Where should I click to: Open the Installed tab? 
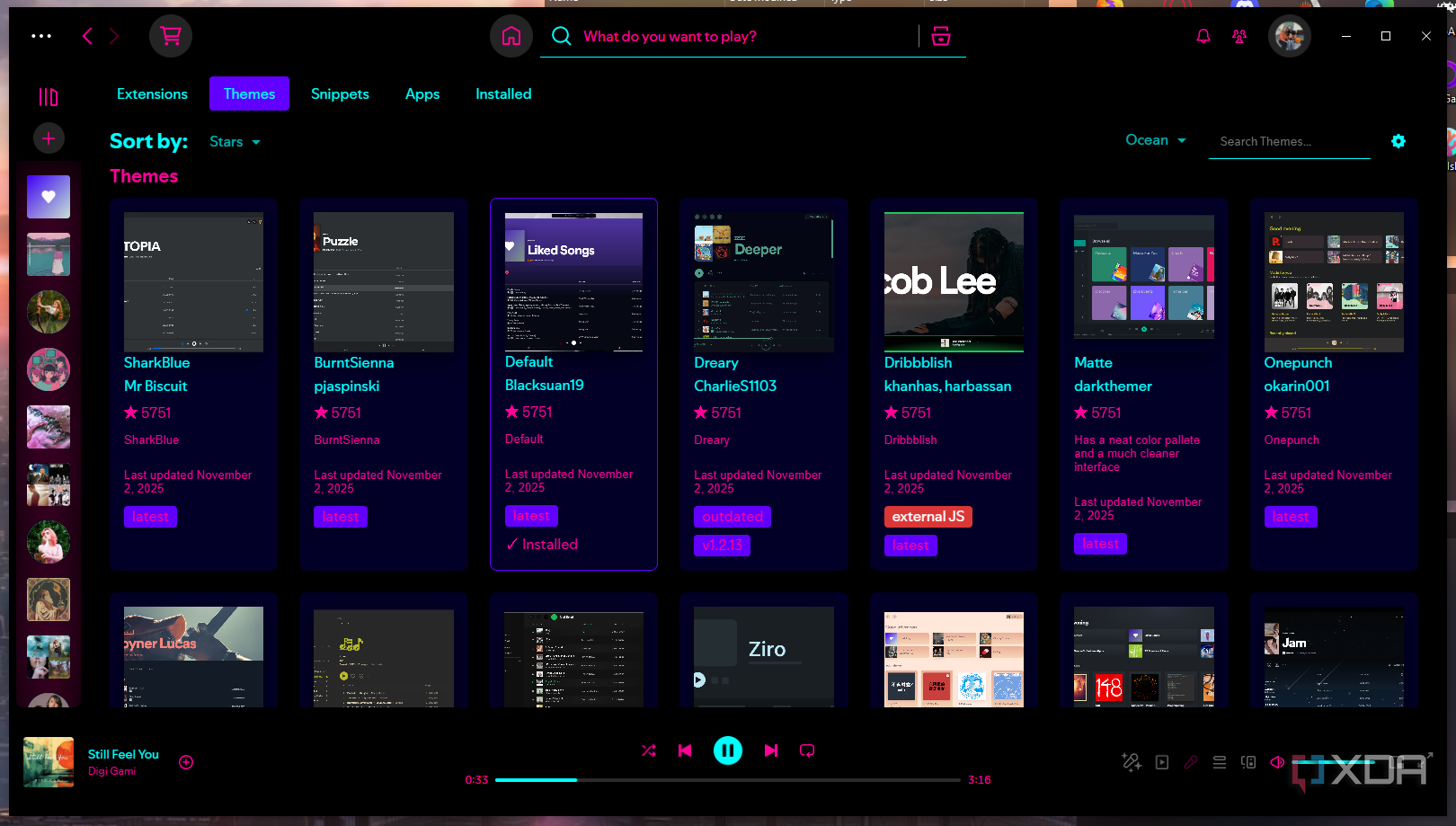tap(503, 93)
